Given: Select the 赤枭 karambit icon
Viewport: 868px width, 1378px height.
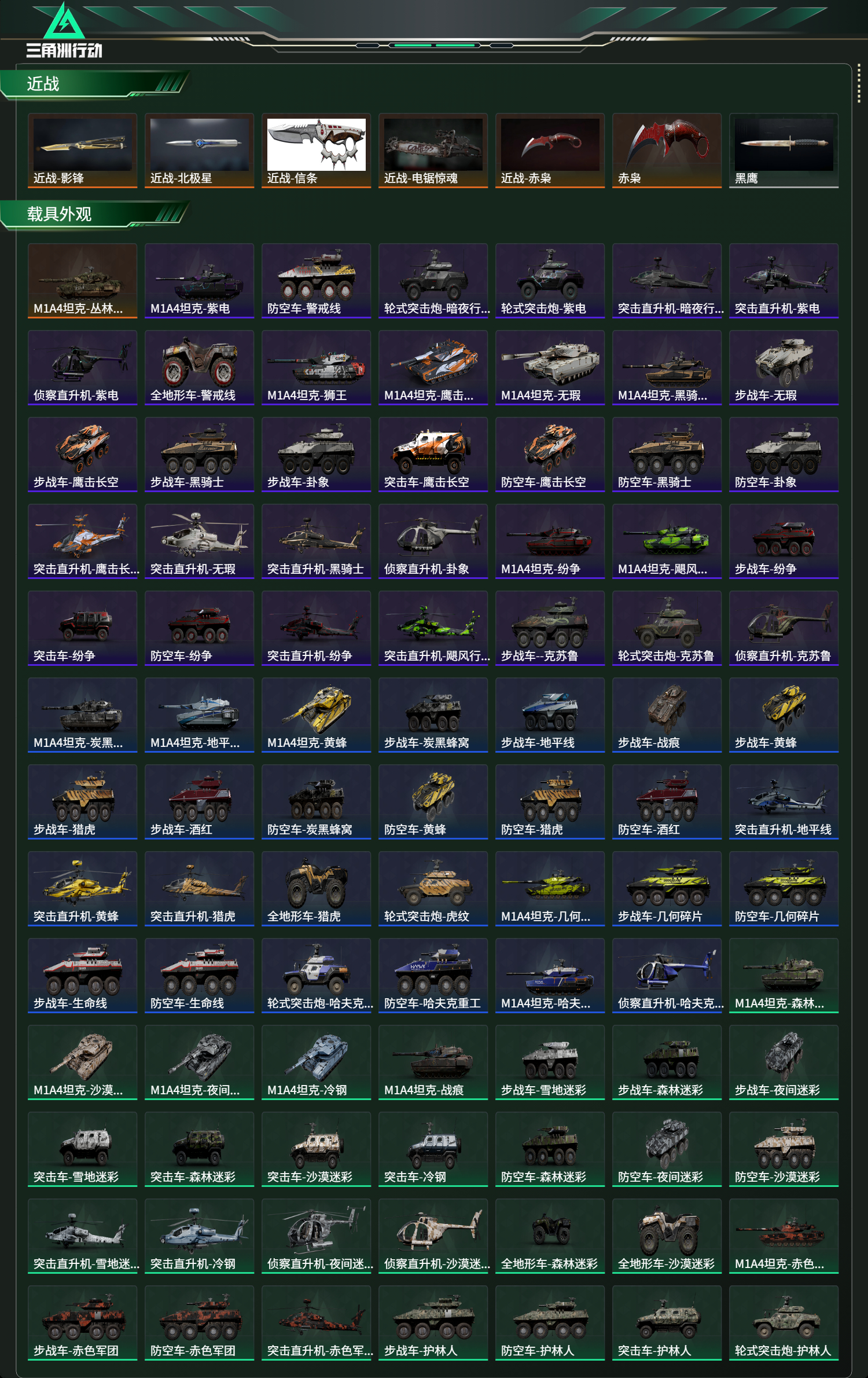Looking at the screenshot, I should [x=667, y=151].
